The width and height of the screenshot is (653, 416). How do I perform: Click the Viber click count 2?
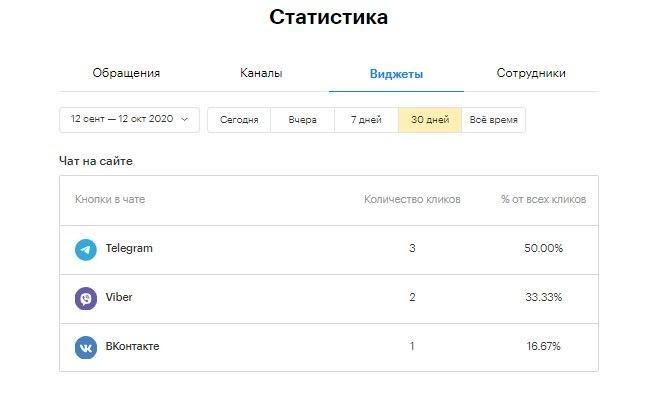tap(412, 297)
